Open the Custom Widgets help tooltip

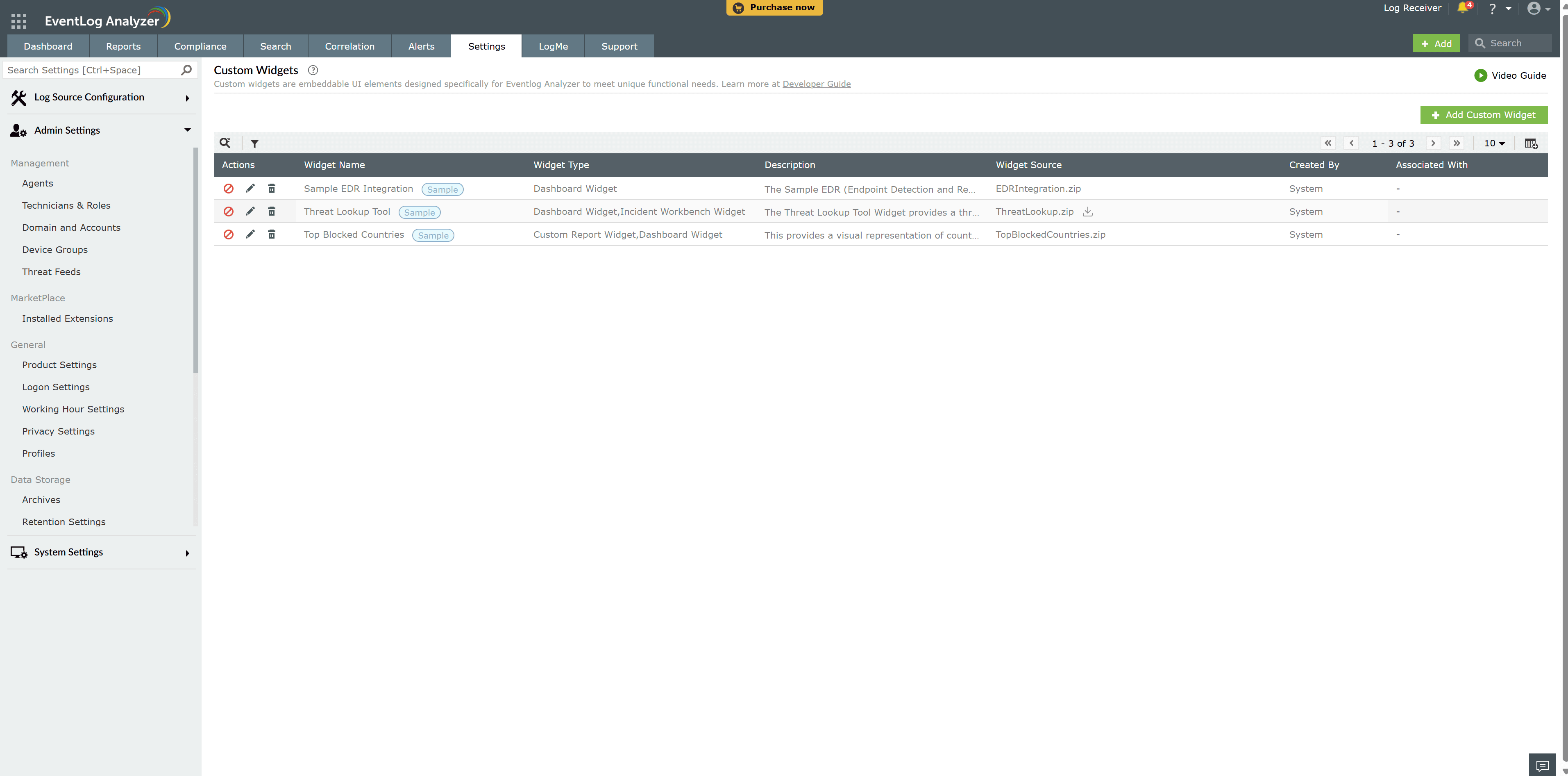point(313,70)
